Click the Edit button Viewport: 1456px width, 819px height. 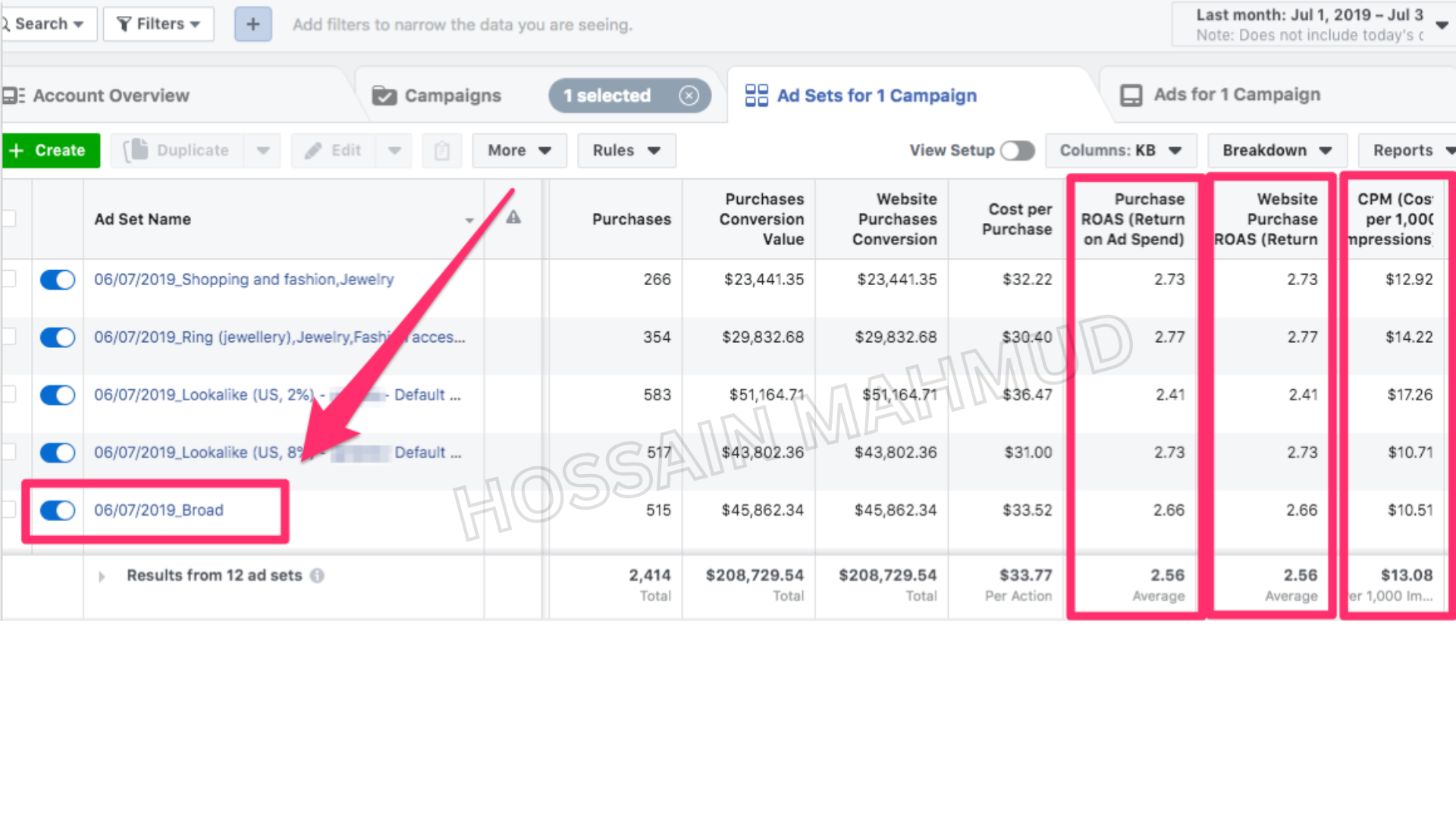pos(334,151)
